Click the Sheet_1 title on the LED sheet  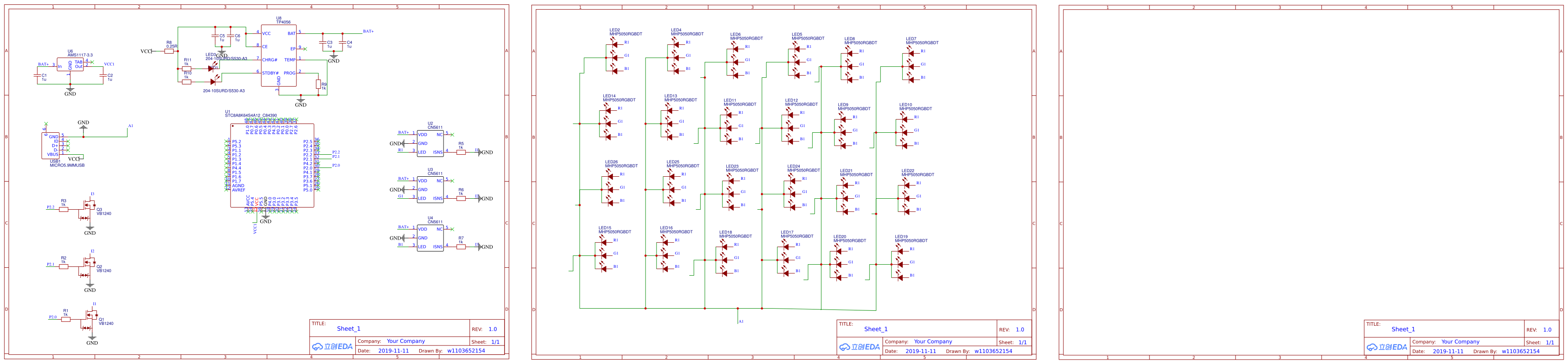(876, 329)
